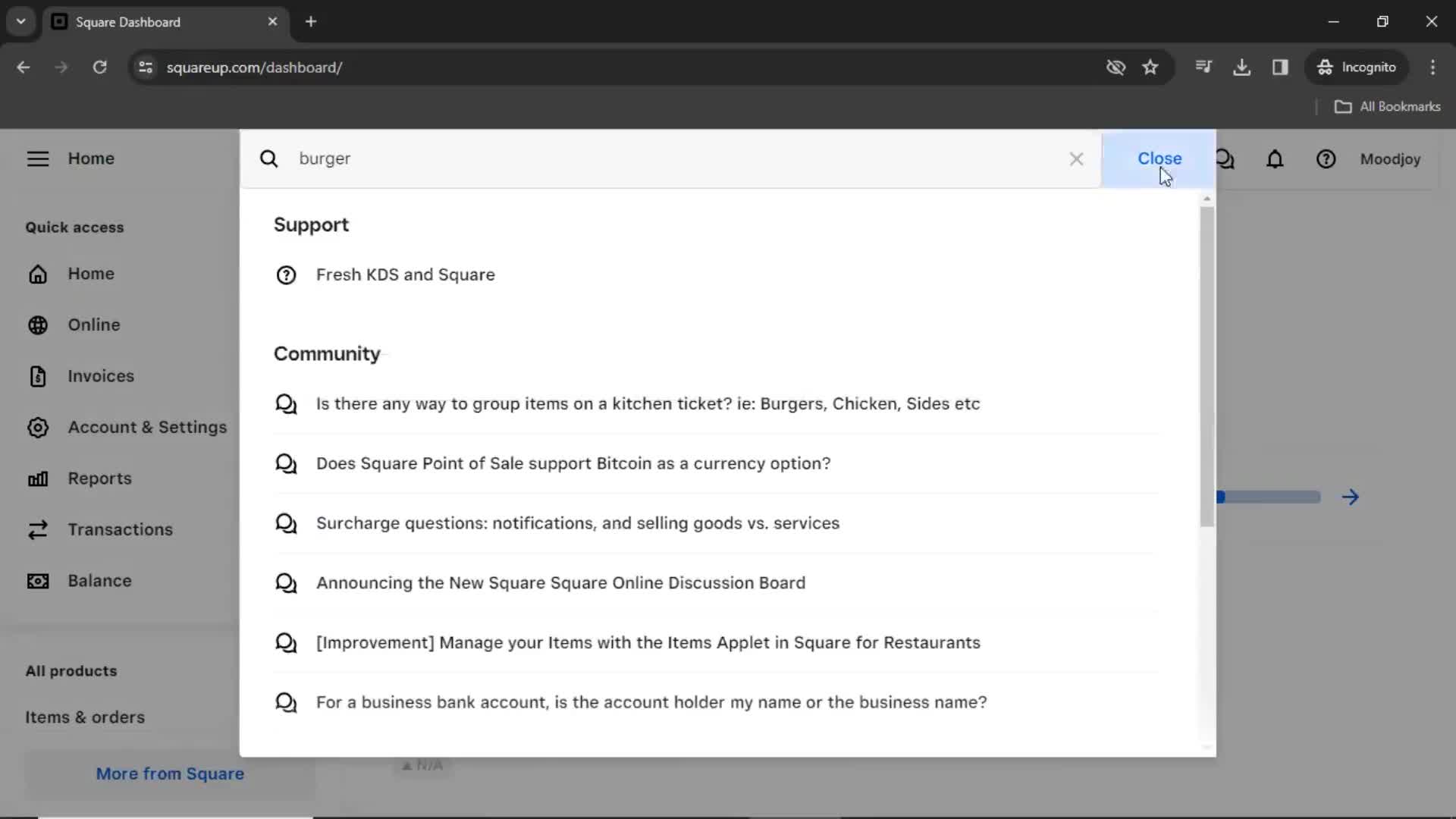Click the Reports bar chart icon

[38, 479]
